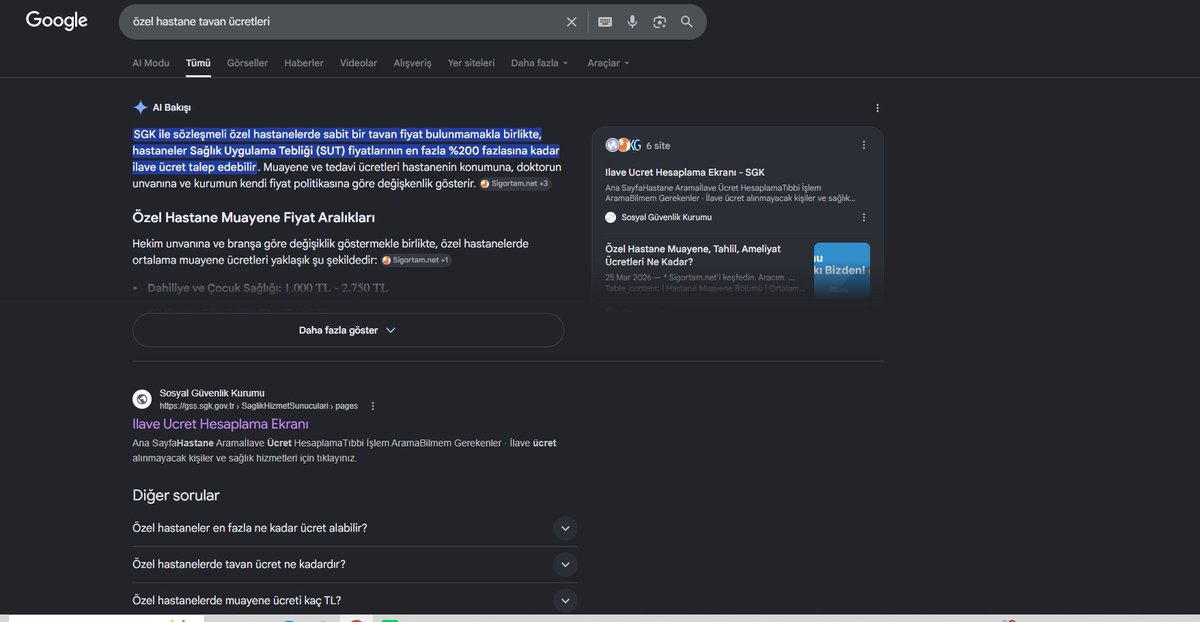Open the Araçlar dropdown
The height and width of the screenshot is (622, 1200).
[x=608, y=63]
